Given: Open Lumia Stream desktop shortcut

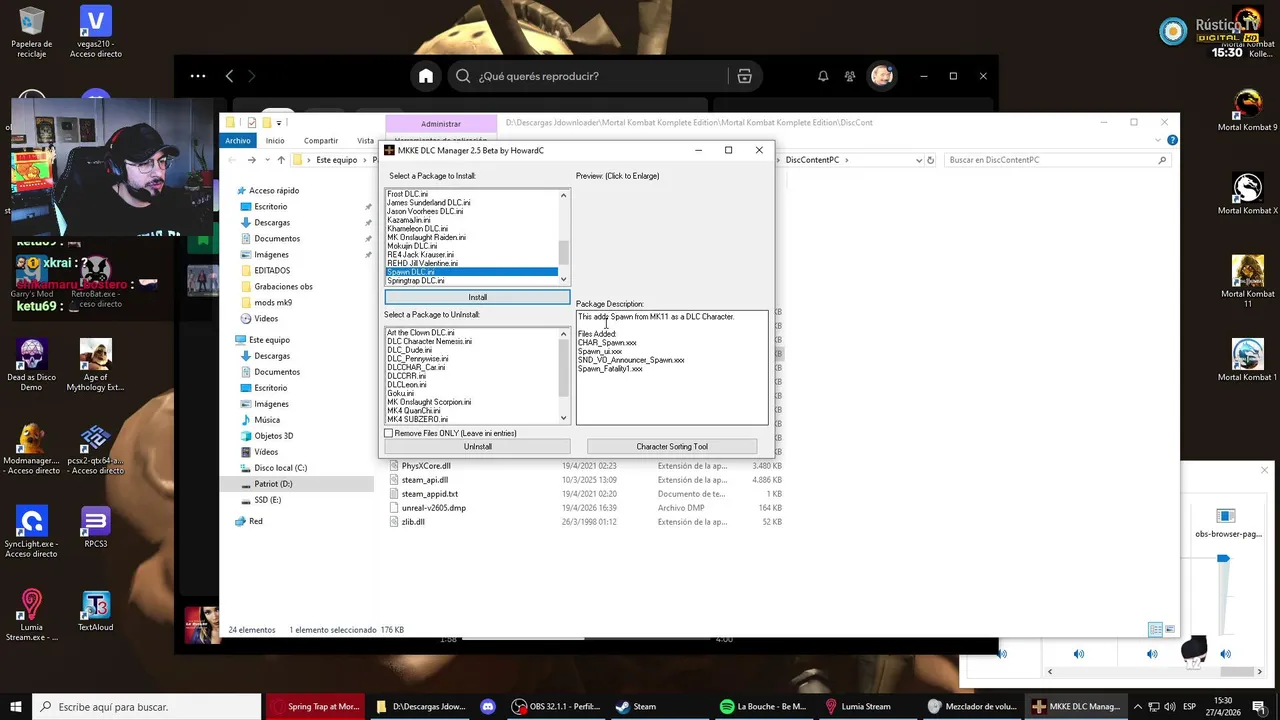Looking at the screenshot, I should click(x=32, y=615).
